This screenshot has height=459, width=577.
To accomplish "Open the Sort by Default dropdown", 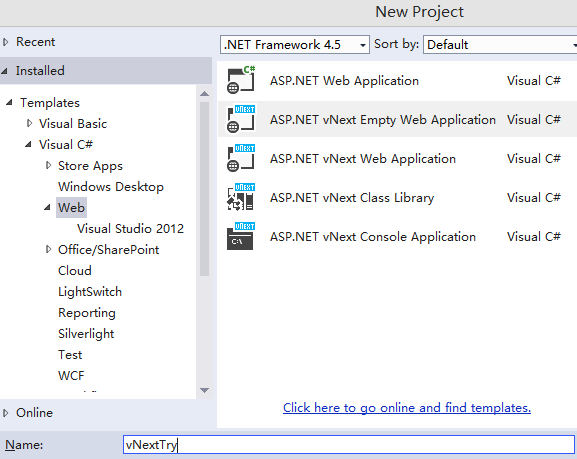I will [x=500, y=45].
